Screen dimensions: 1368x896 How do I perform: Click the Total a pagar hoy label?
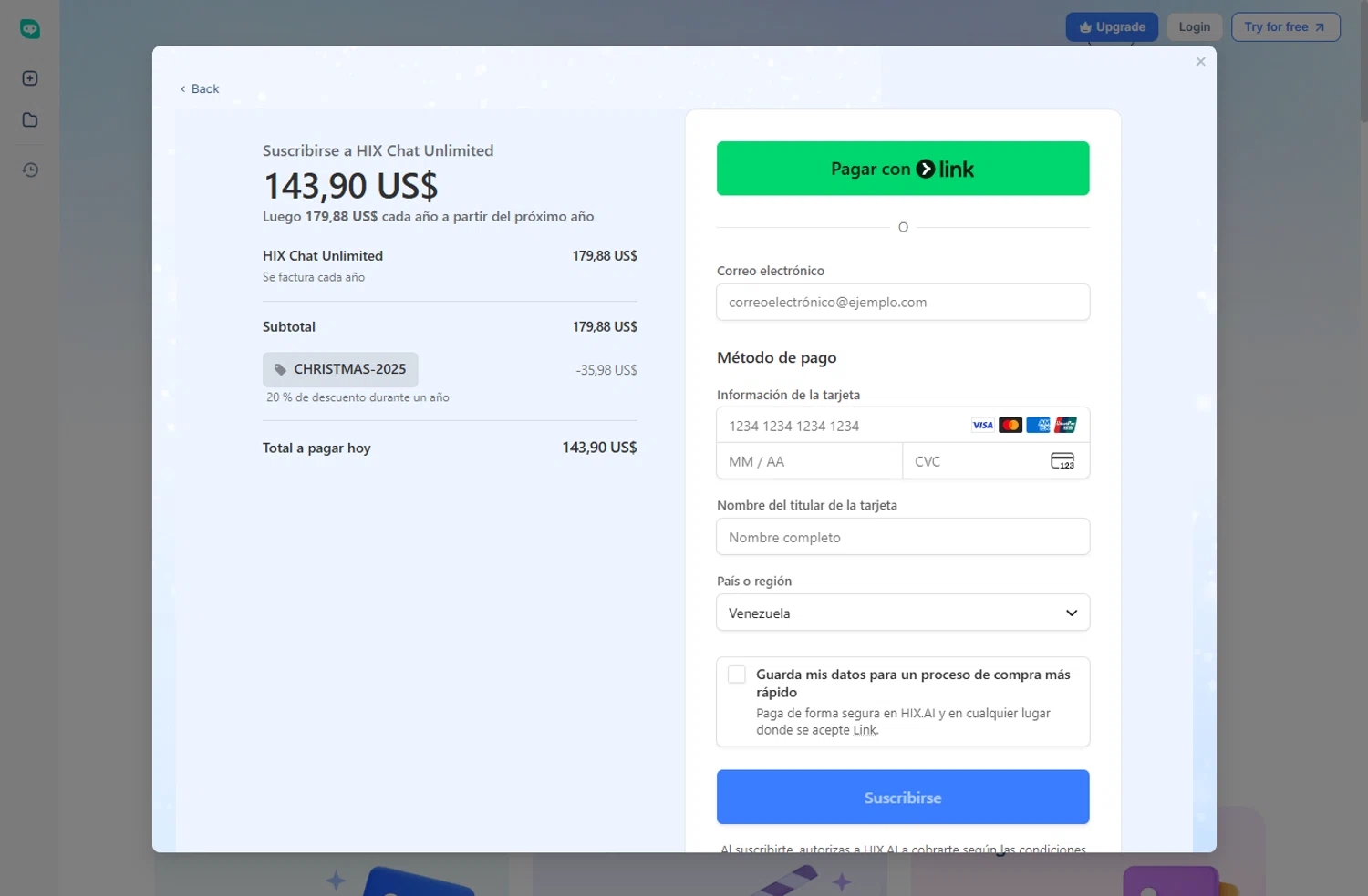click(x=316, y=448)
